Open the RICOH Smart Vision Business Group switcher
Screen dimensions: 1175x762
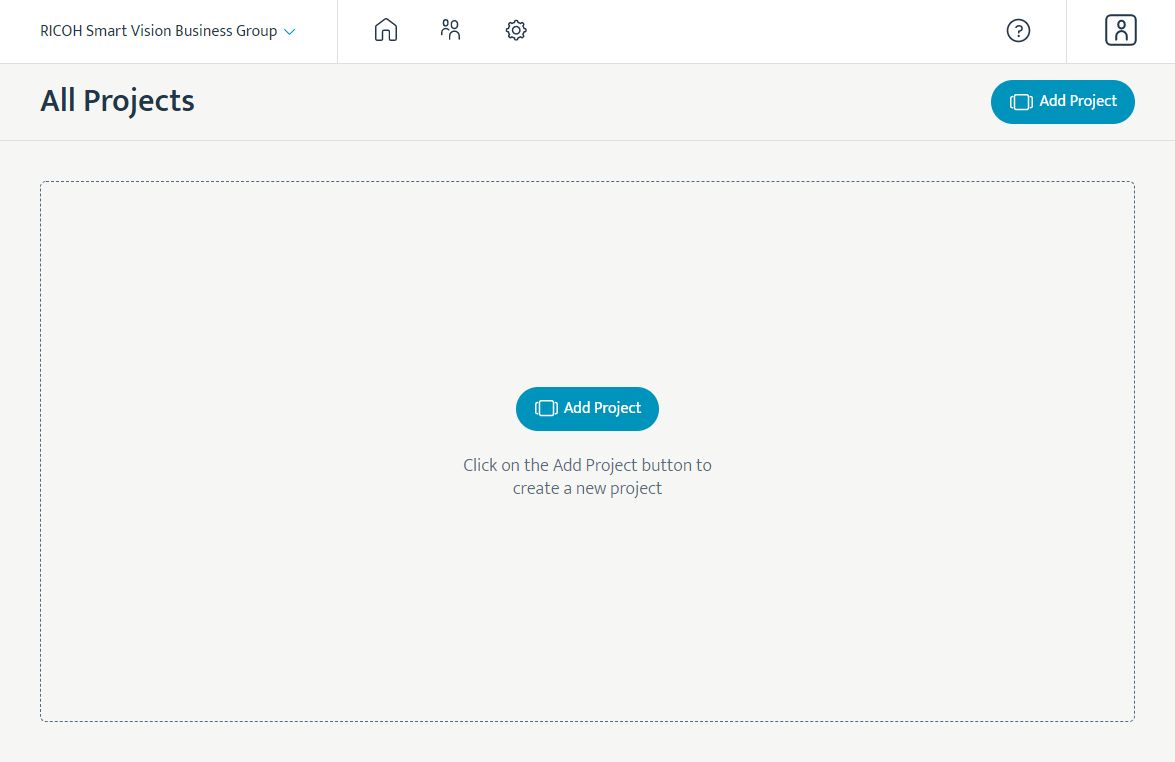167,31
